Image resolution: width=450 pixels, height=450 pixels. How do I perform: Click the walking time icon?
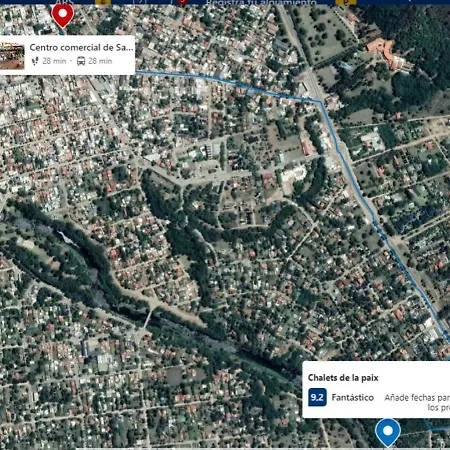(35, 61)
